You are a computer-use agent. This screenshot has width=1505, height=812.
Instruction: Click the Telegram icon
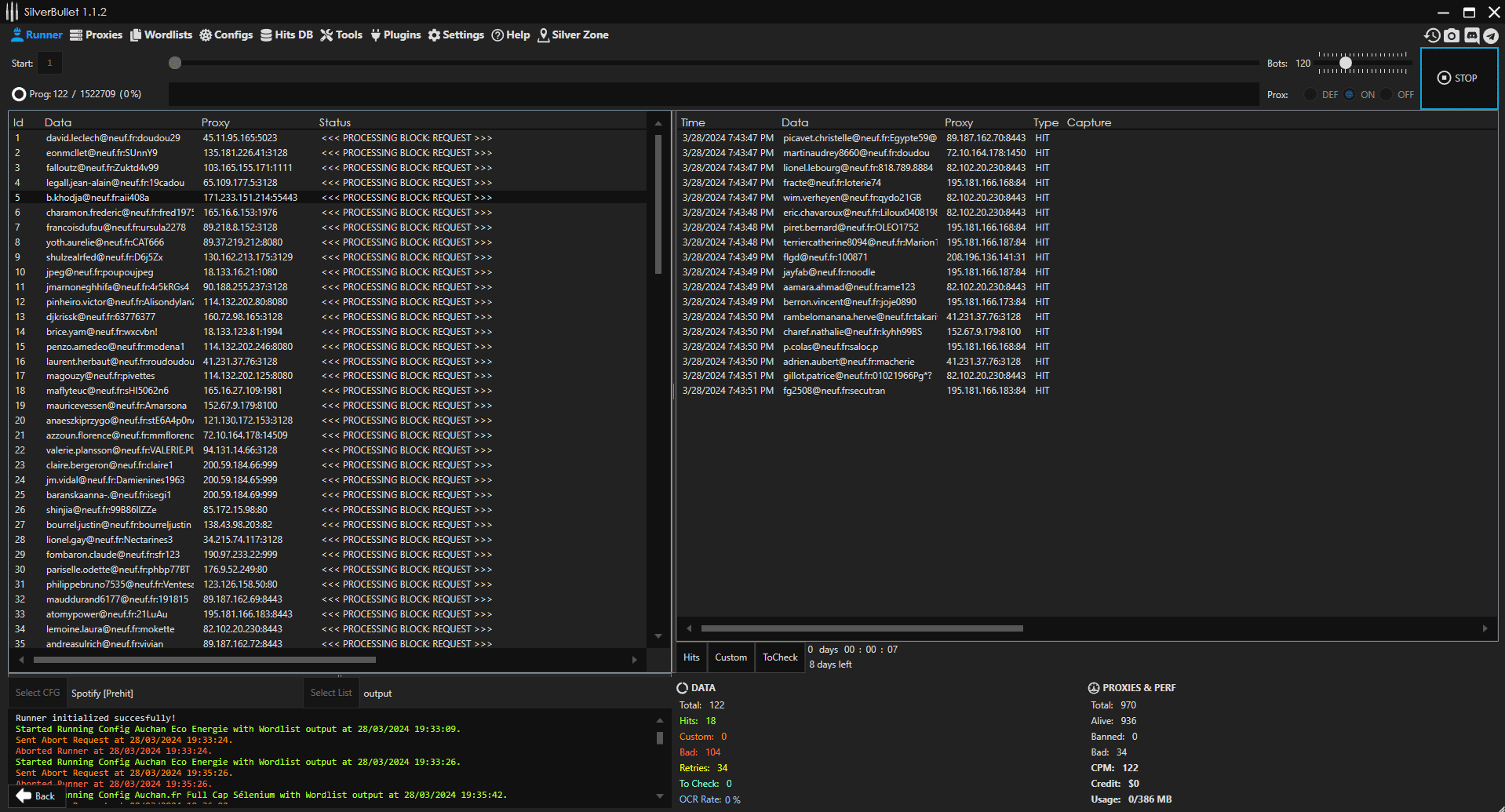coord(1491,35)
